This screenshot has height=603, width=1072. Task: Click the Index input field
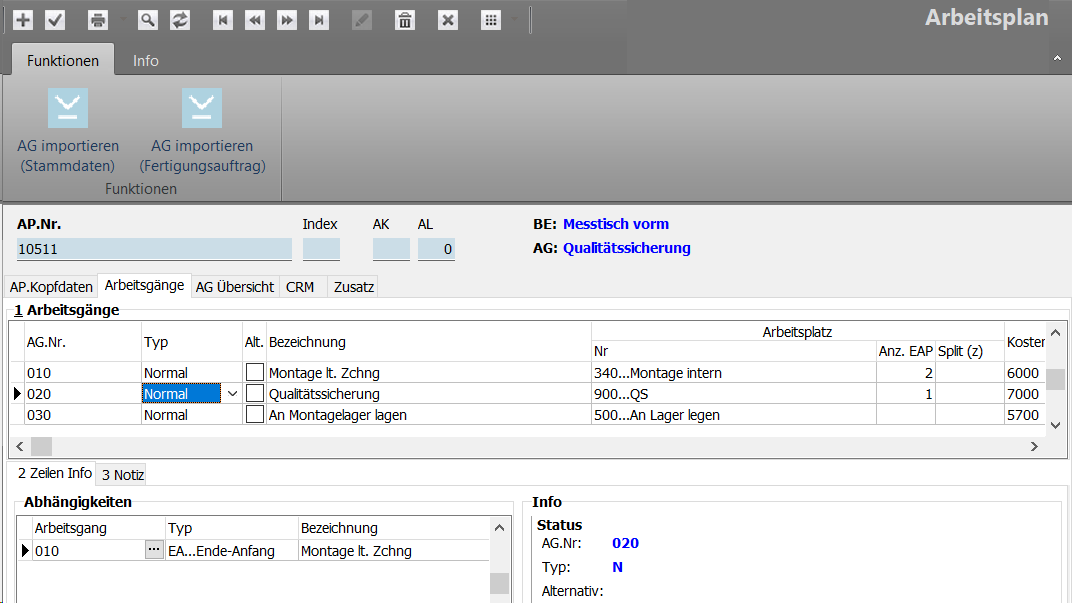point(321,249)
